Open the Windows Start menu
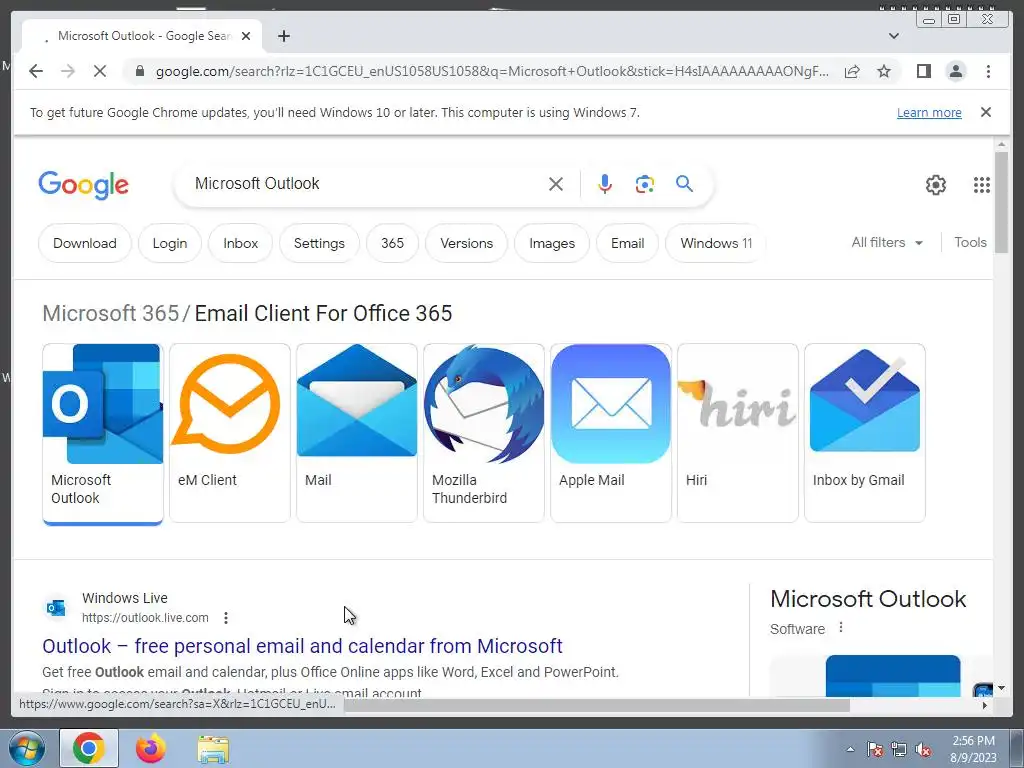The height and width of the screenshot is (768, 1024). tap(26, 748)
